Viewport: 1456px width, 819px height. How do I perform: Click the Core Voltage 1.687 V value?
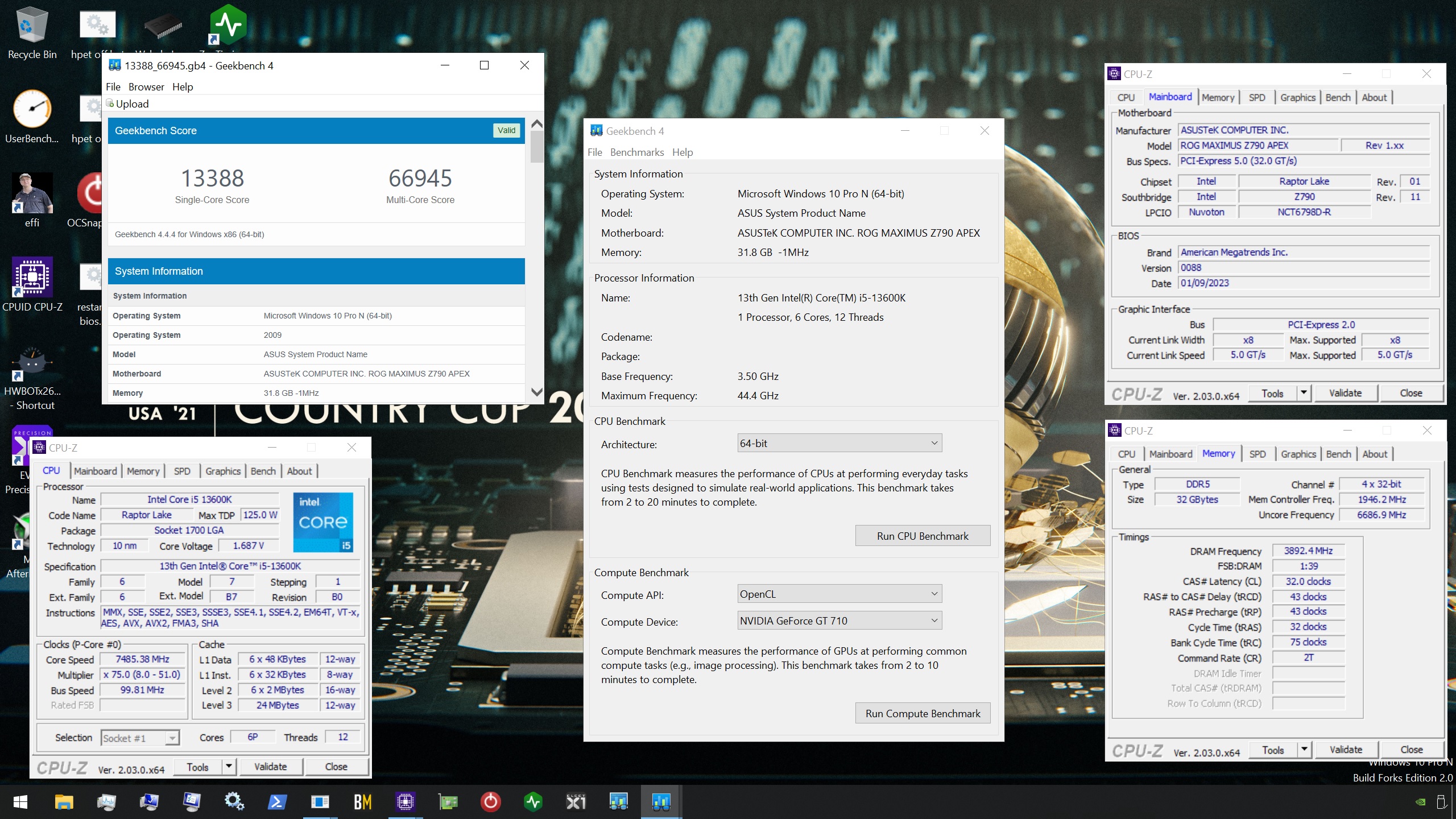pos(249,545)
